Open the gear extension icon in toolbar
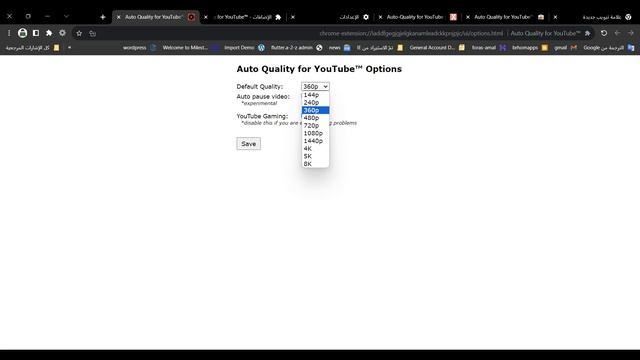This screenshot has width=640, height=360. [x=62, y=33]
